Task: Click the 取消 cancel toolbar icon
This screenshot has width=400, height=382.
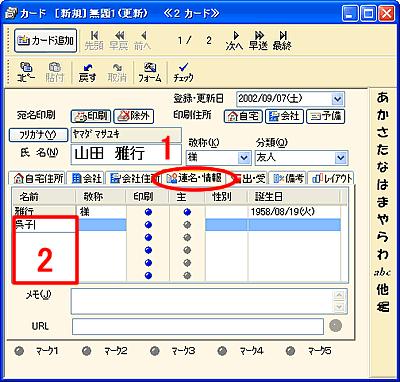Action: click(x=117, y=72)
